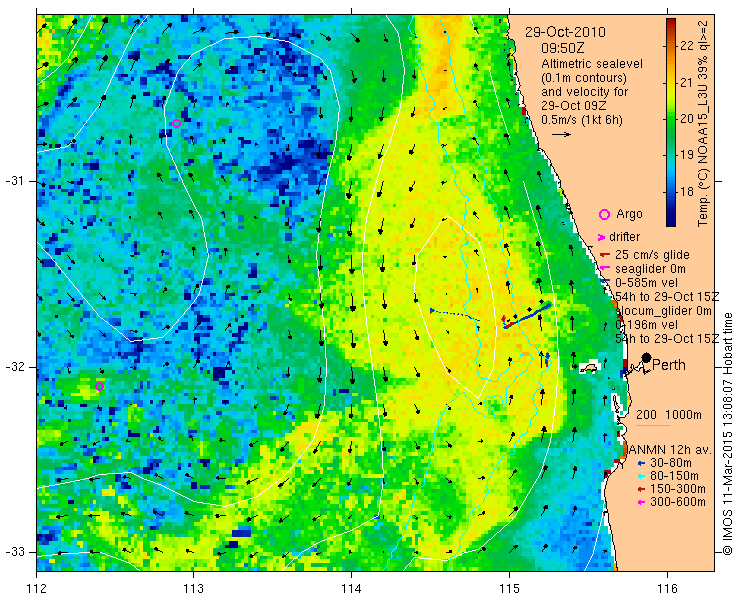Screen dimensions: 740x600
Task: Click the 200 1000m depth label
Action: pos(669,415)
